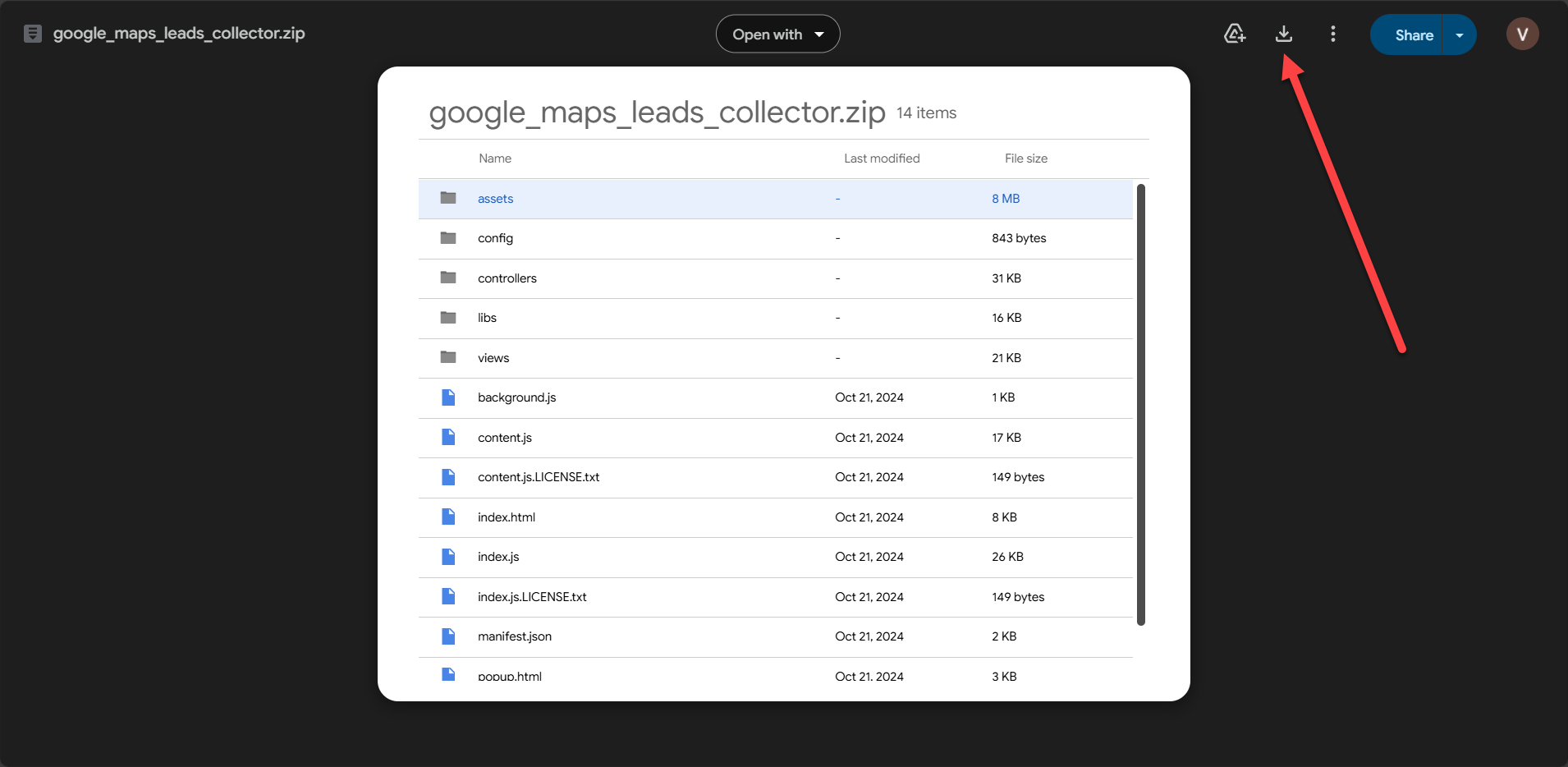Open the three-dot more actions menu

(x=1332, y=34)
